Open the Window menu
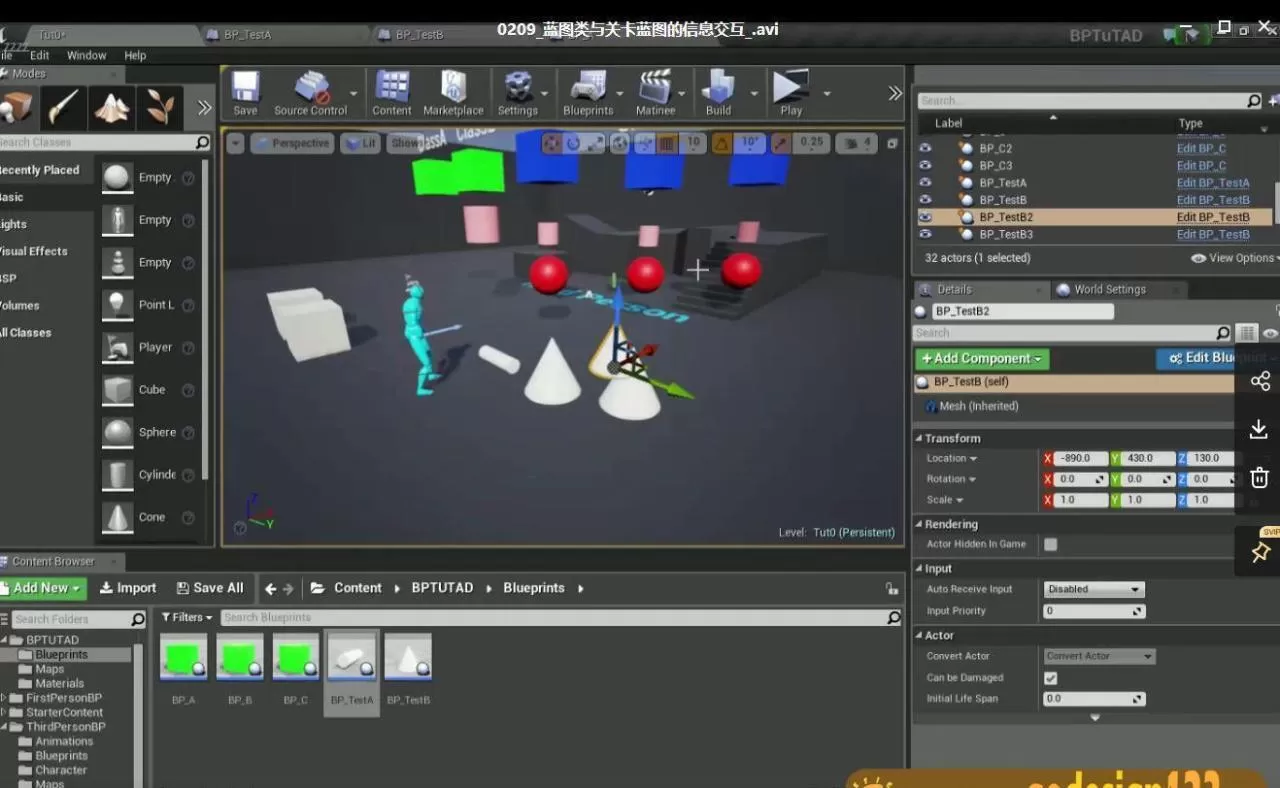 (x=86, y=55)
